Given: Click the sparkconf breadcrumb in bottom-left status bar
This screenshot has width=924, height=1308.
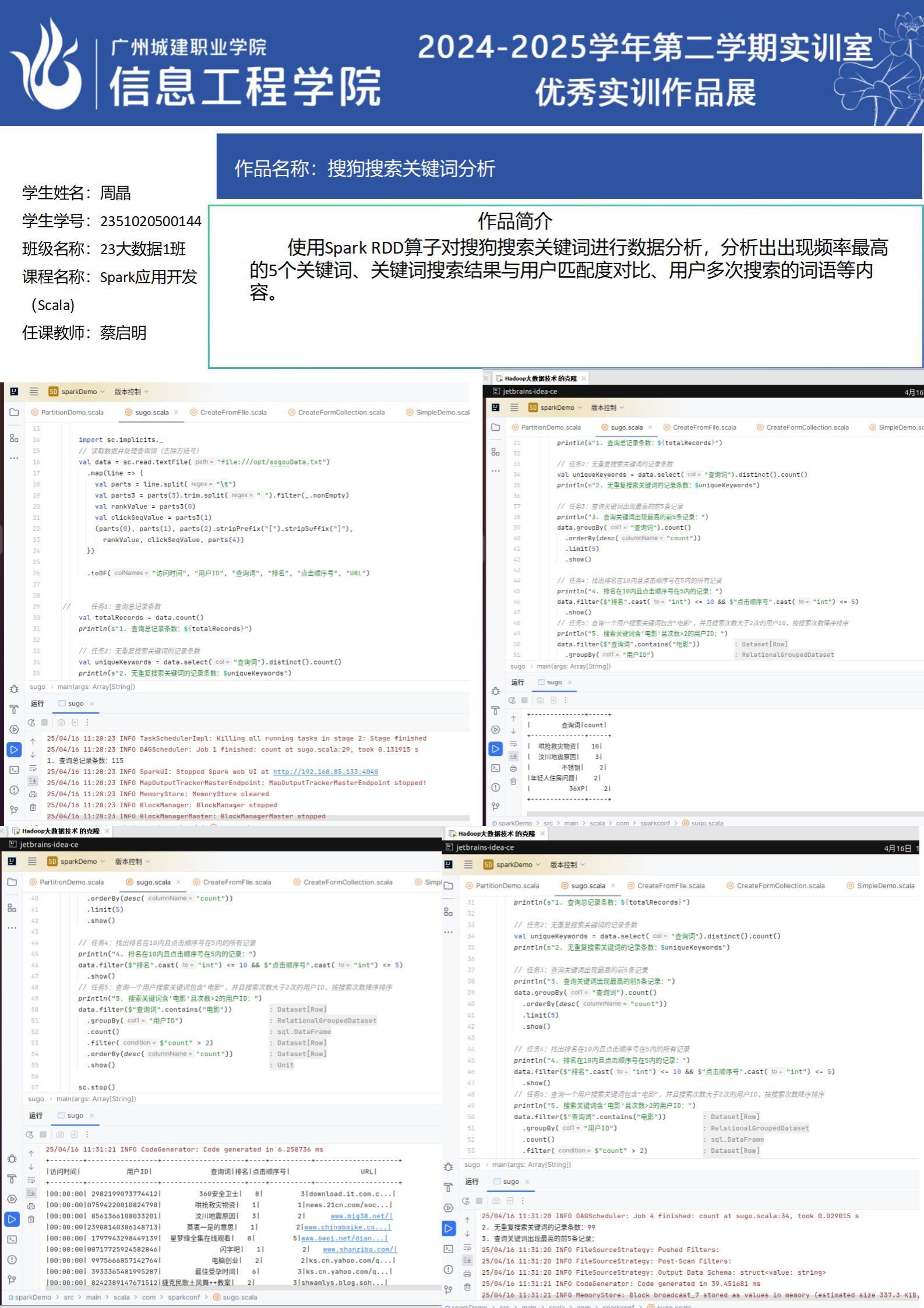Looking at the screenshot, I should pos(184,1297).
